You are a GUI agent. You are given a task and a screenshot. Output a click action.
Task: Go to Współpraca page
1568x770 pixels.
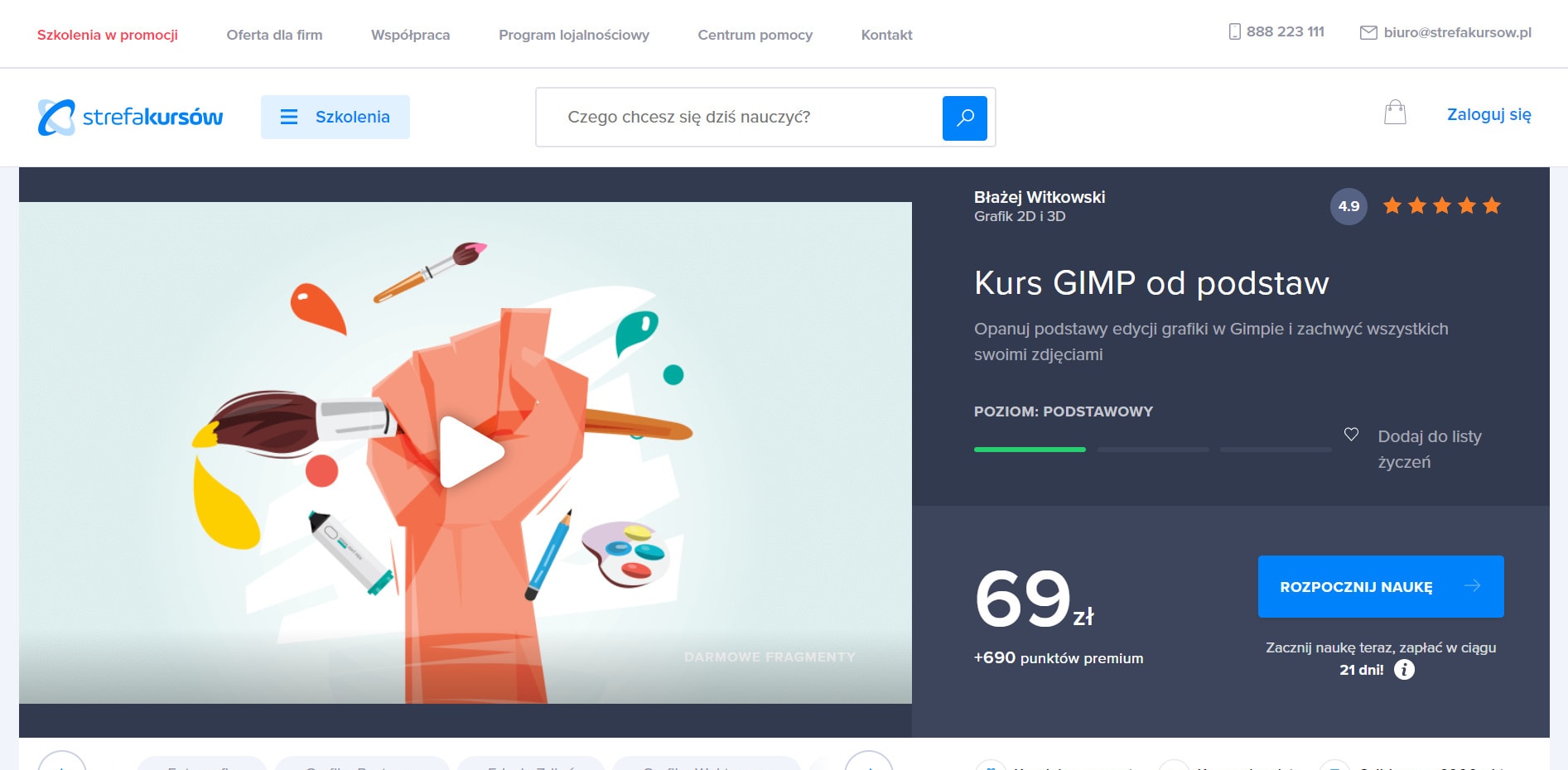pyautogui.click(x=410, y=35)
